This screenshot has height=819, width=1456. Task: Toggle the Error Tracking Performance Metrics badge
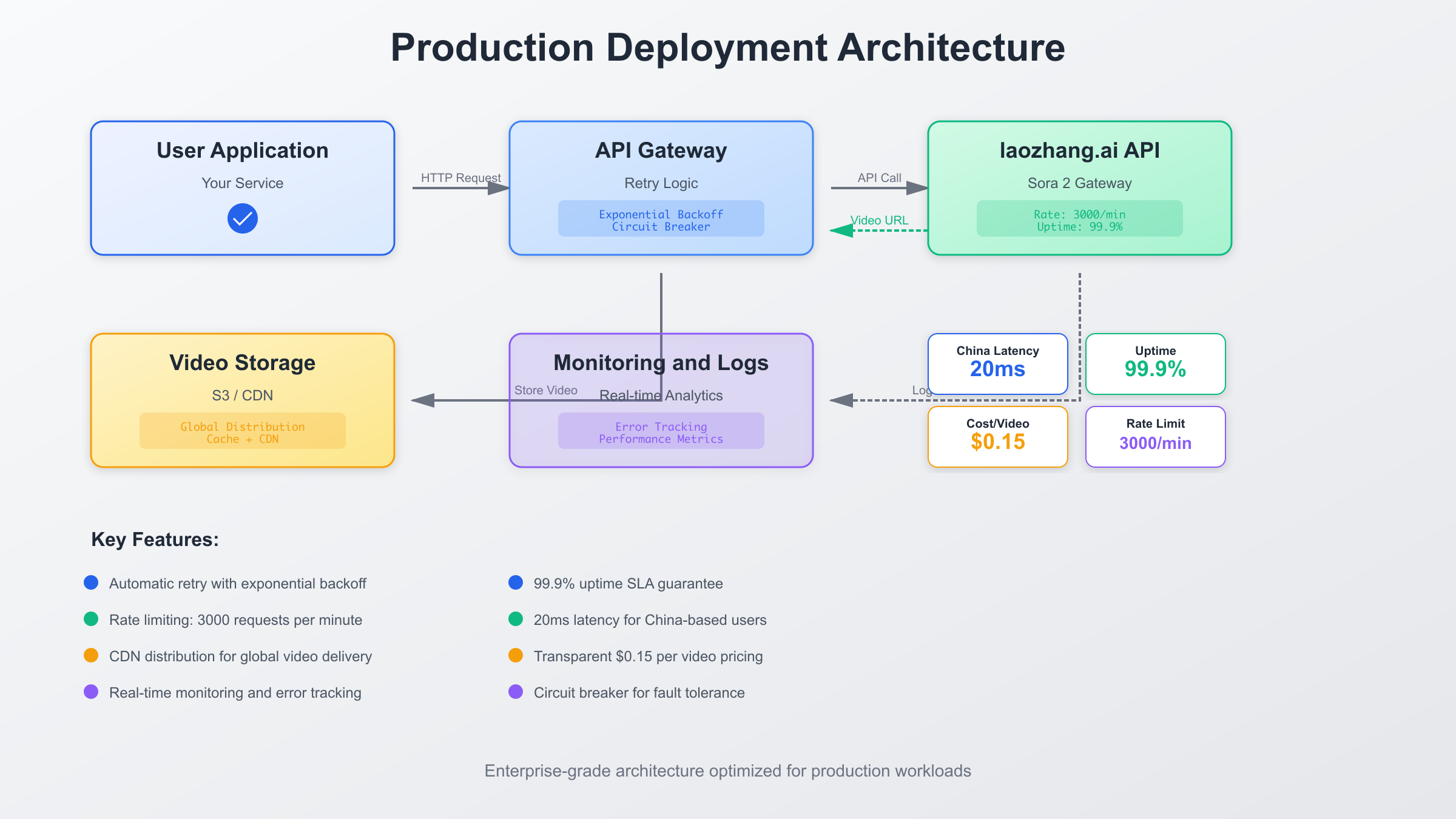[661, 431]
